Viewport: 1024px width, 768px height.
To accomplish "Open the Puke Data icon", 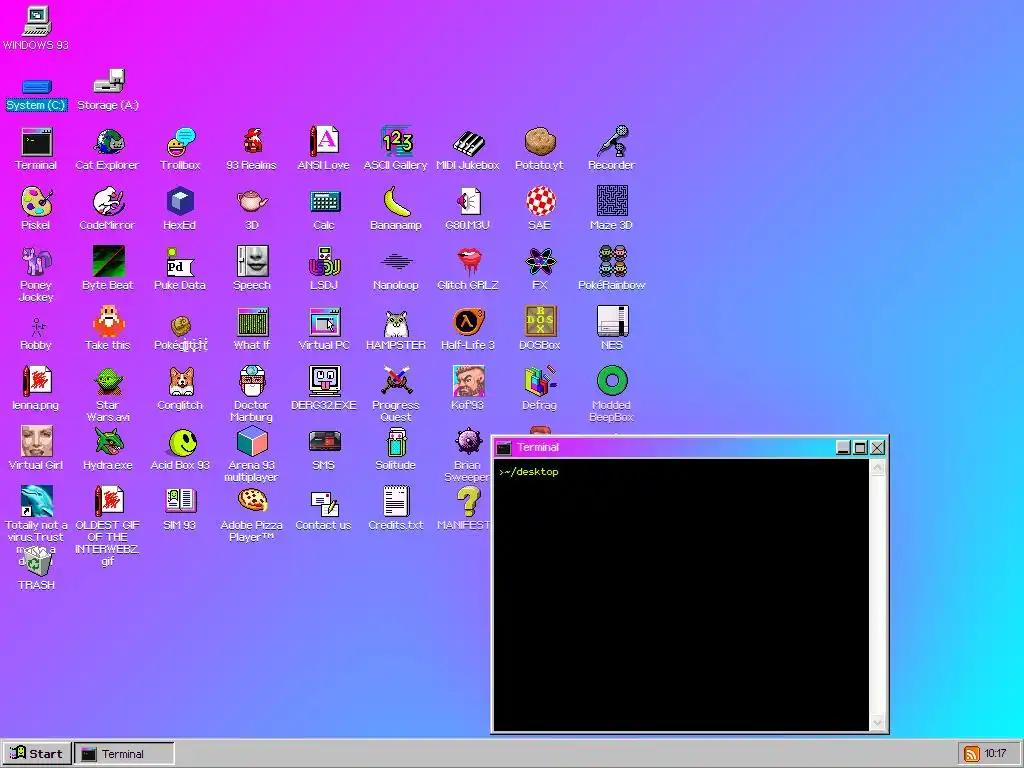I will tap(180, 262).
